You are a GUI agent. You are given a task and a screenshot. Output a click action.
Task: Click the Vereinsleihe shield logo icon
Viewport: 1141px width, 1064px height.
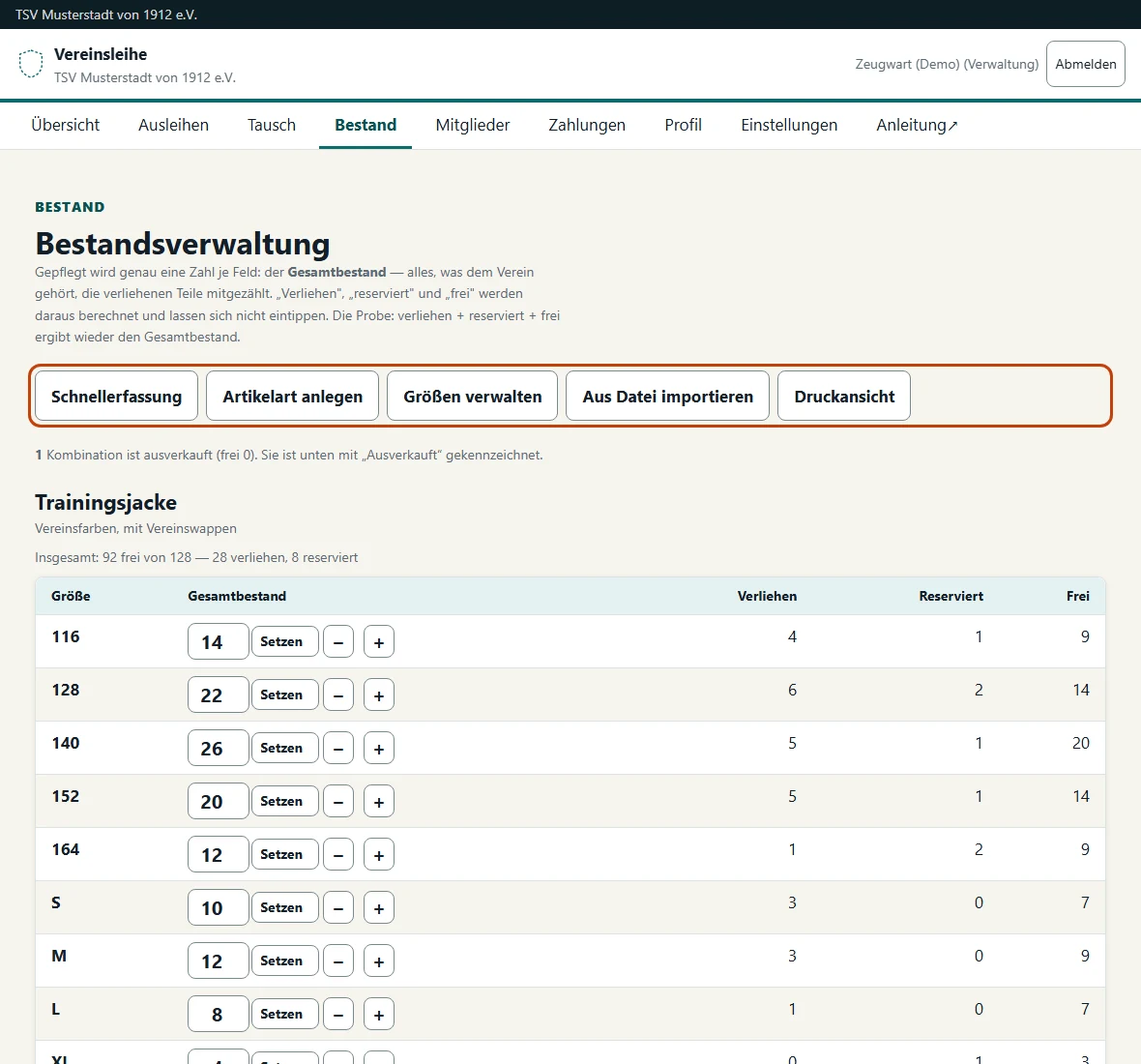[x=31, y=64]
